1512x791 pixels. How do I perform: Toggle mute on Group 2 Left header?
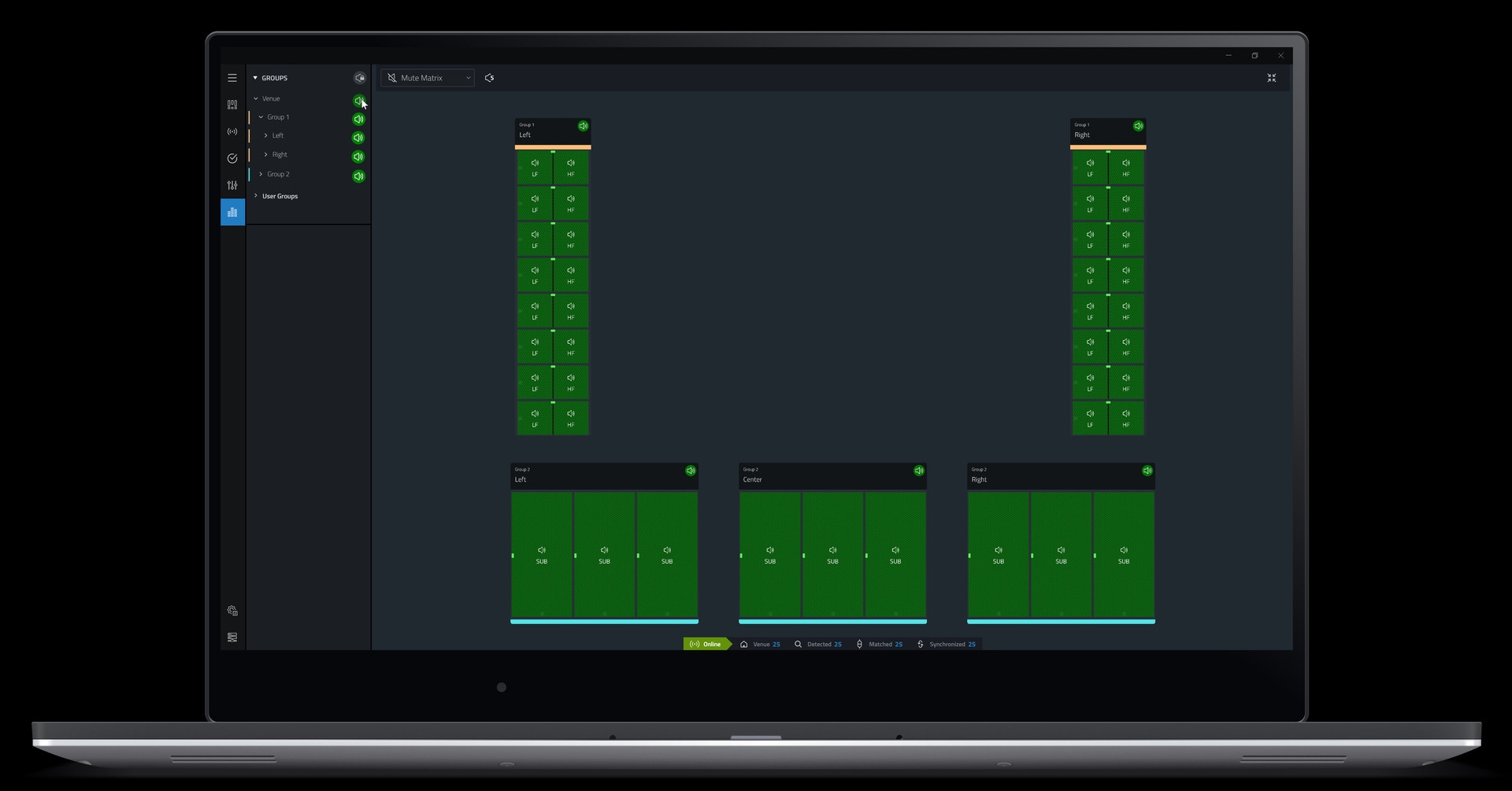point(691,471)
